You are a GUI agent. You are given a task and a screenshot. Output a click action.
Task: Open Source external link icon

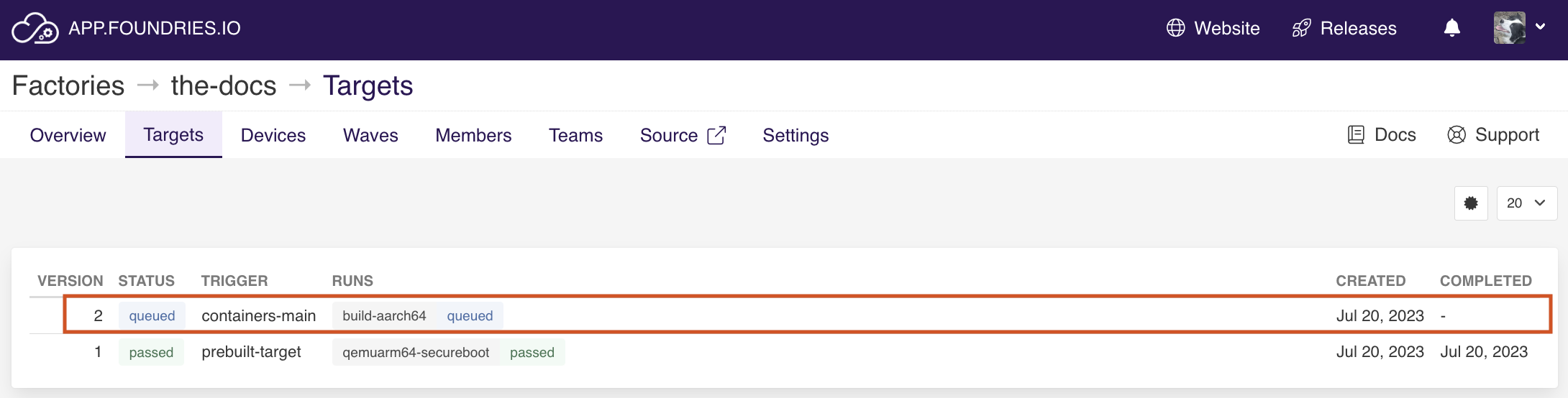pyautogui.click(x=716, y=135)
